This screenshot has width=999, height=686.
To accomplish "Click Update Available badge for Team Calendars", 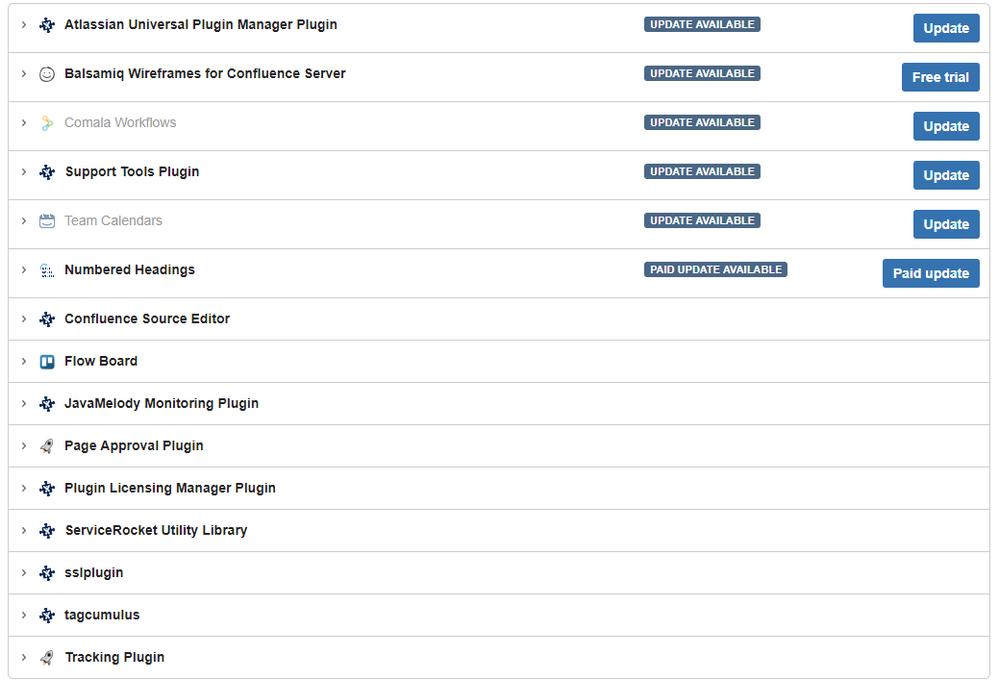I will click(702, 220).
